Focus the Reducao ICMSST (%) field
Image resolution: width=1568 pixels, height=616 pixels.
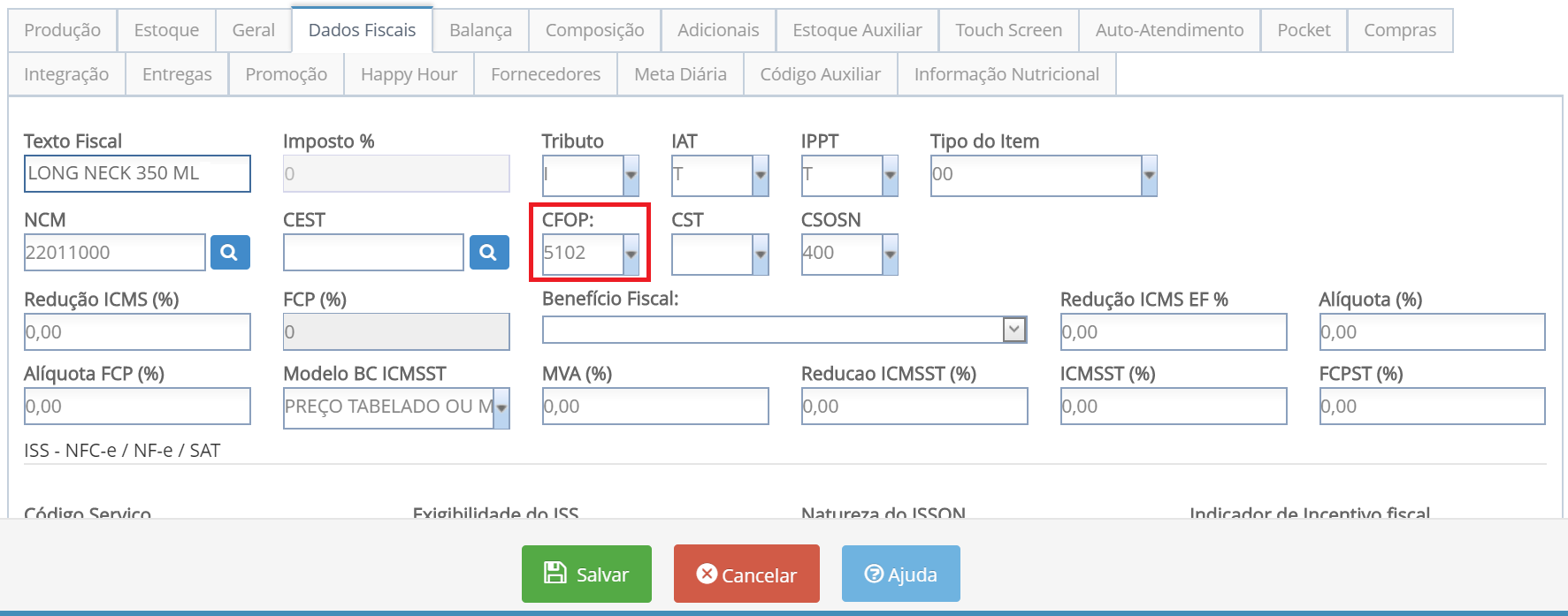tap(914, 407)
